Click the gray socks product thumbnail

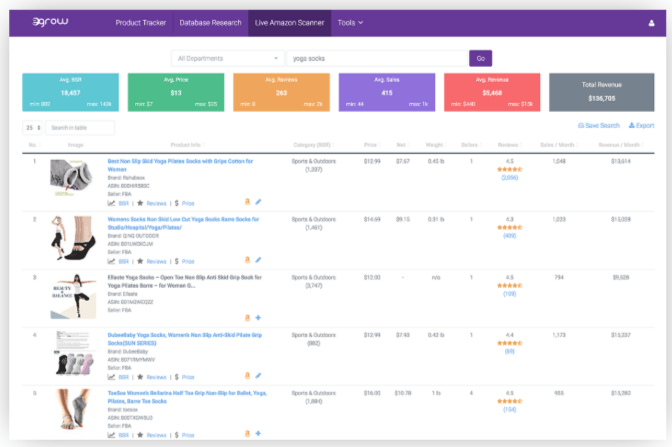72,177
